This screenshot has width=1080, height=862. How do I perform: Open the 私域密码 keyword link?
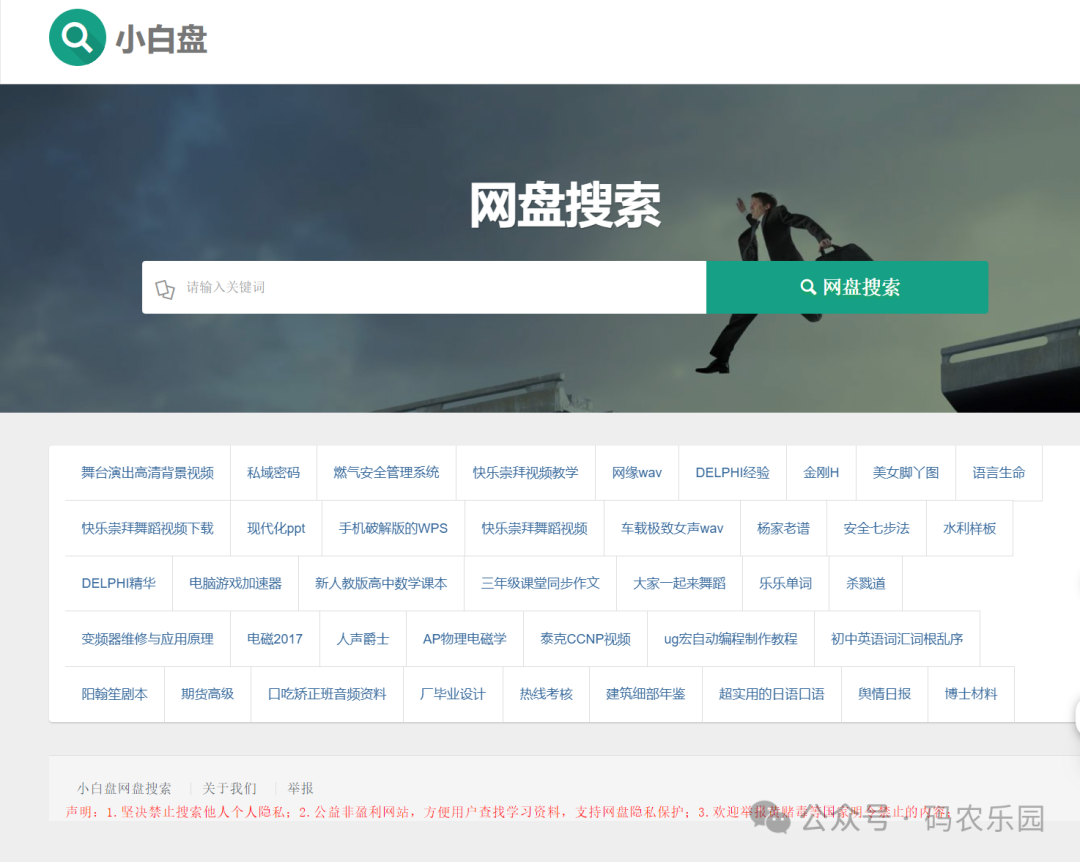(x=273, y=473)
